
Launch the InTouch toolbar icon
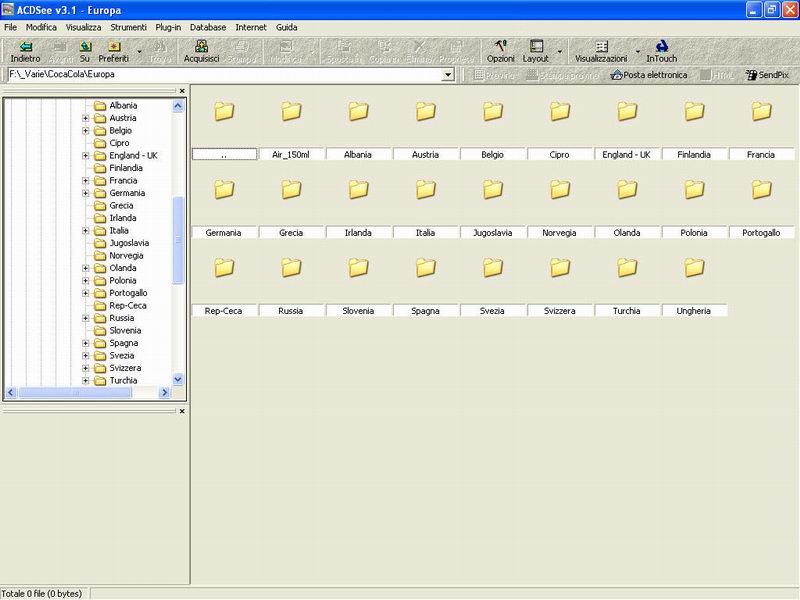[662, 46]
